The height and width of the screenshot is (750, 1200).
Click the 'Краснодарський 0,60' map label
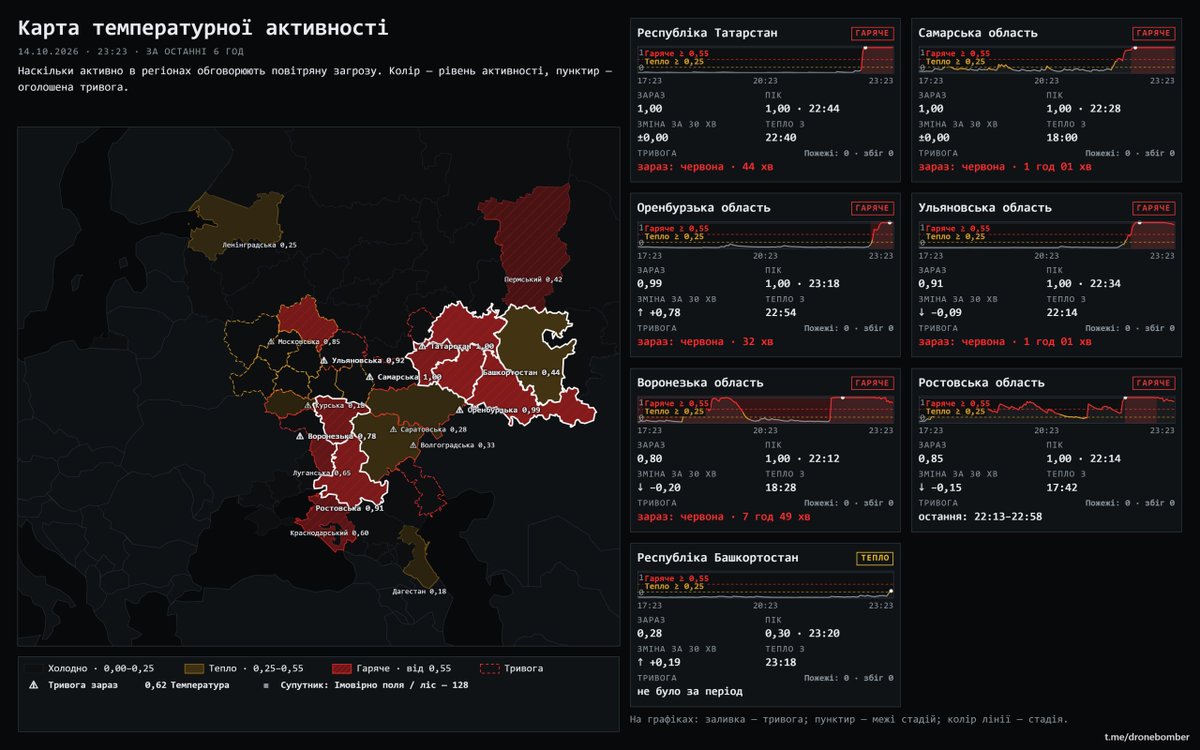click(329, 533)
